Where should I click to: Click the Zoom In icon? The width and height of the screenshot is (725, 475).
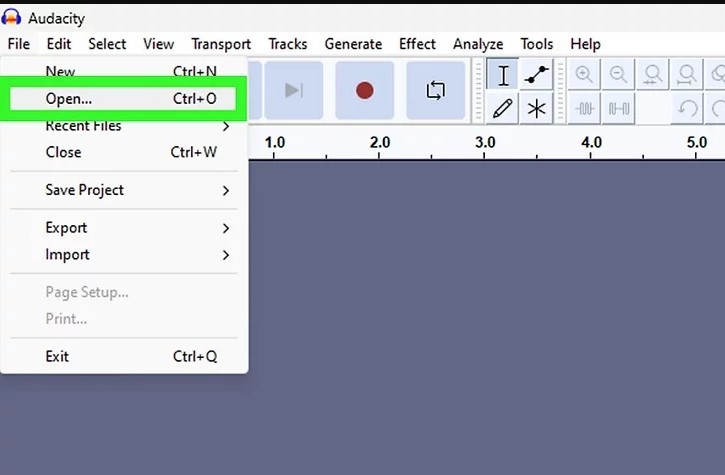pyautogui.click(x=585, y=75)
